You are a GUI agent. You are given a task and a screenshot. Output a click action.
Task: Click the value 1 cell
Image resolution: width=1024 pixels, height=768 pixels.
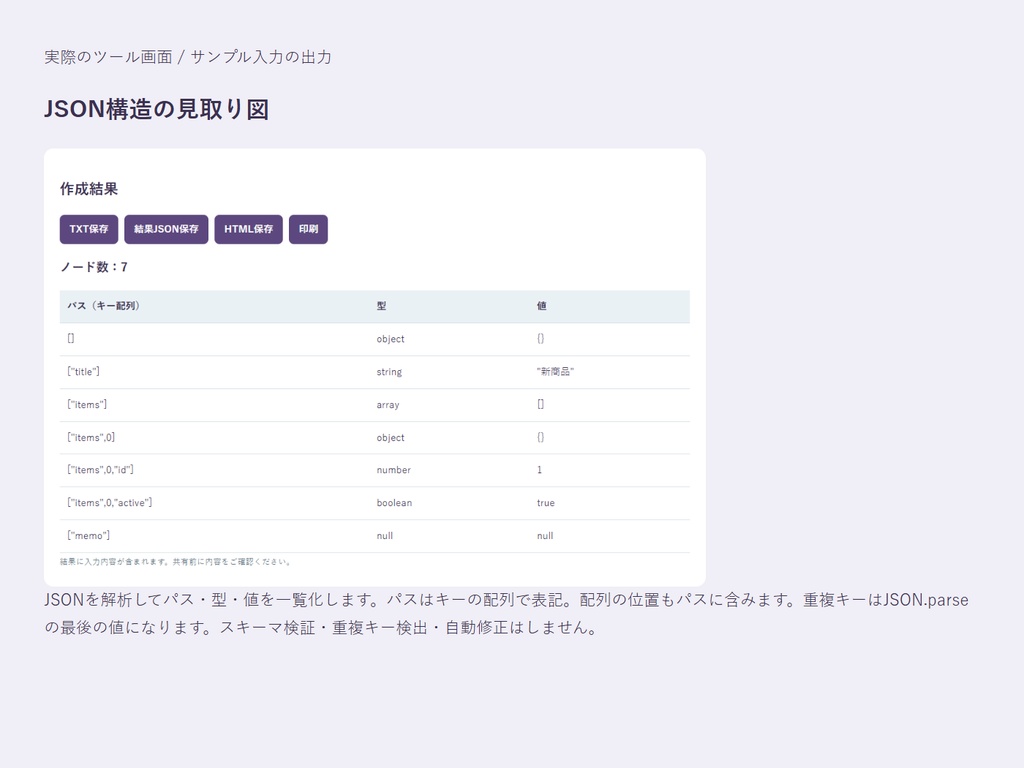[x=609, y=470]
